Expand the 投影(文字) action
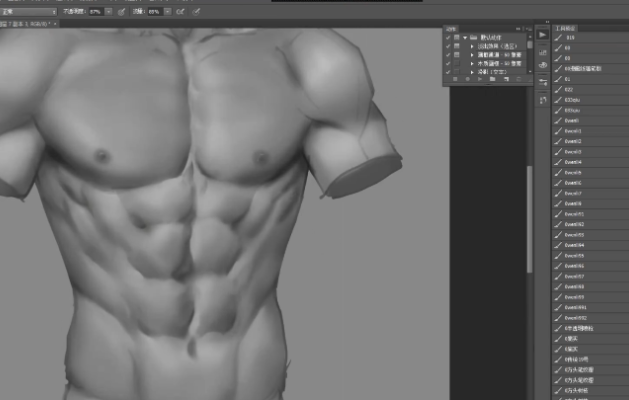 click(472, 72)
